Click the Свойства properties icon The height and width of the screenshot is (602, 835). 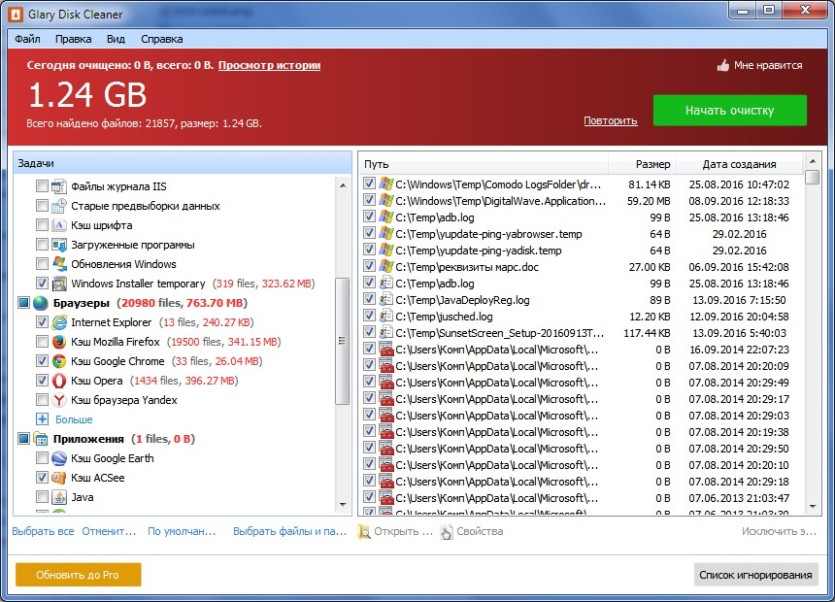(446, 531)
